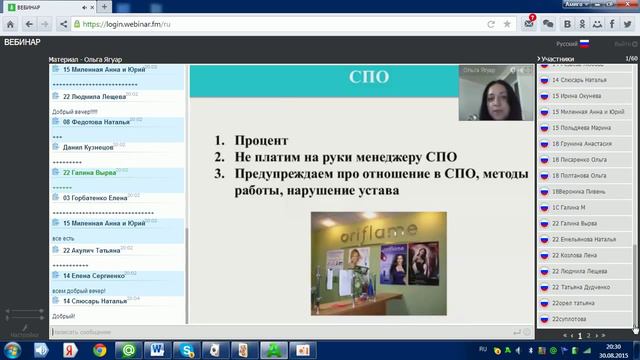
Task: Open the chat bubbles icon in toolbar
Action: pos(548,24)
